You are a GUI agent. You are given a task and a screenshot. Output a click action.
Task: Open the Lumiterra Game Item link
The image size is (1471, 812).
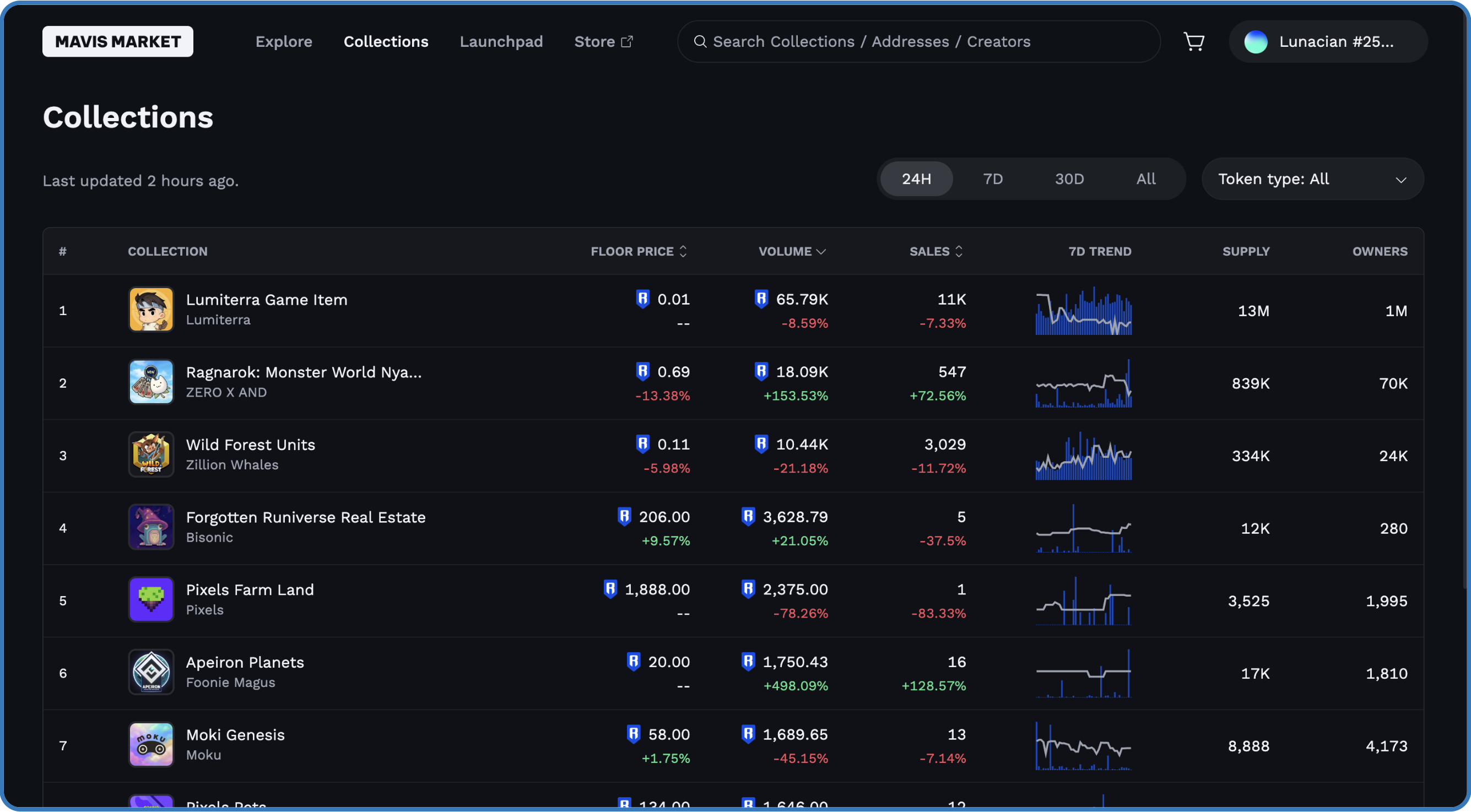[267, 299]
